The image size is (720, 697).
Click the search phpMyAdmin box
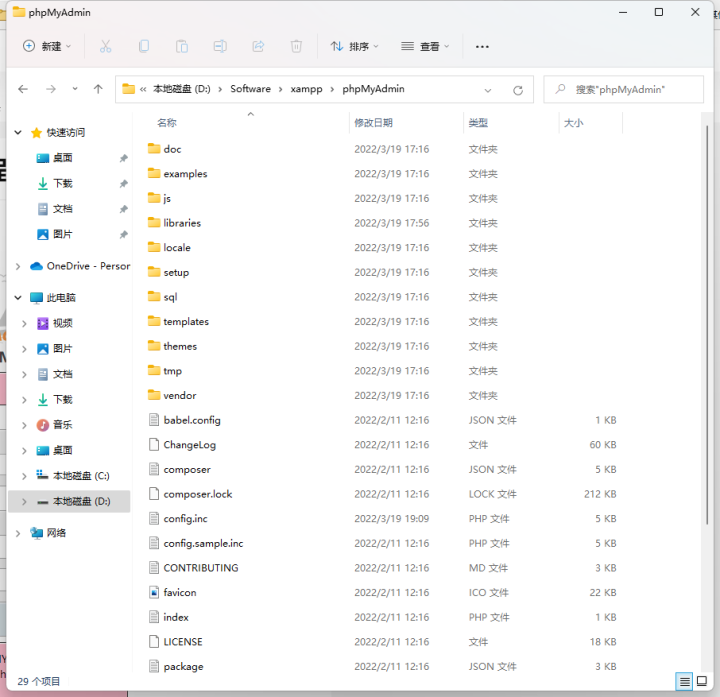[623, 90]
